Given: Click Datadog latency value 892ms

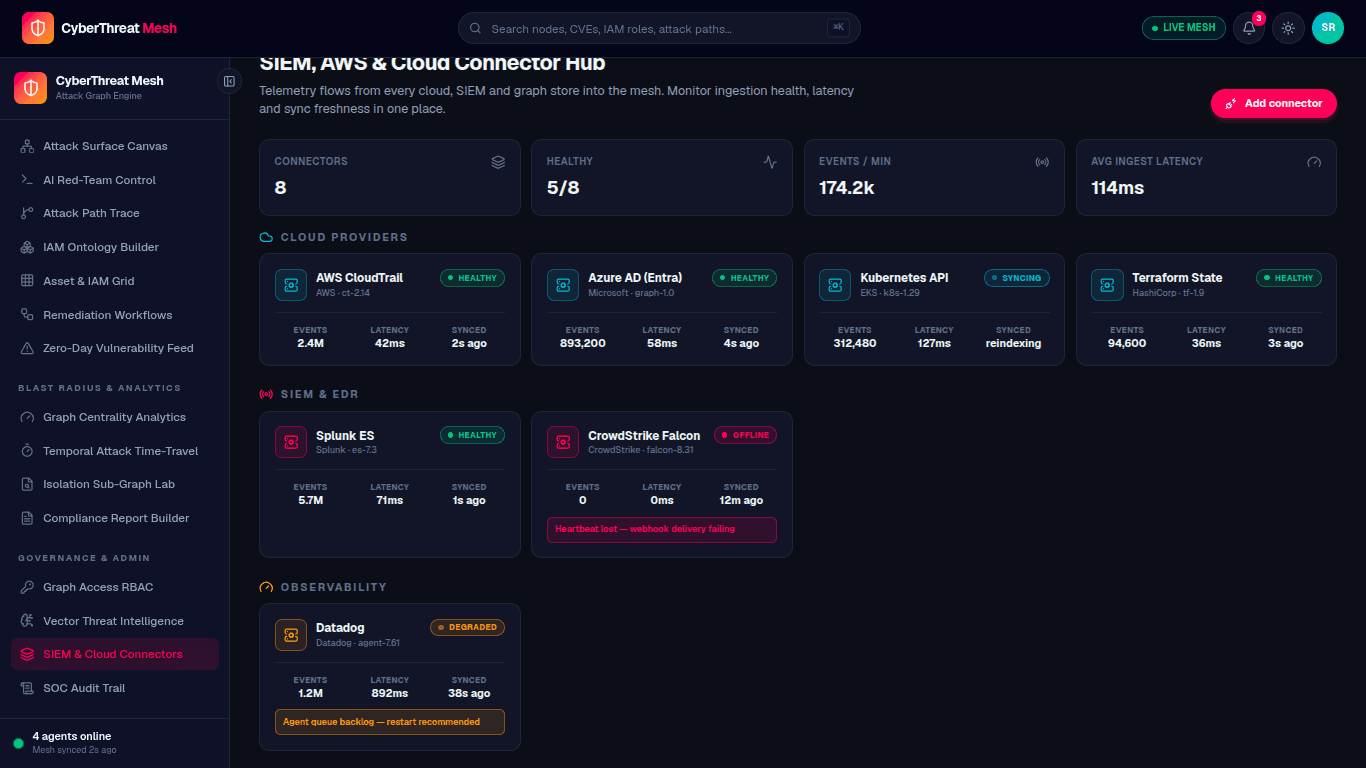Looking at the screenshot, I should pos(390,693).
